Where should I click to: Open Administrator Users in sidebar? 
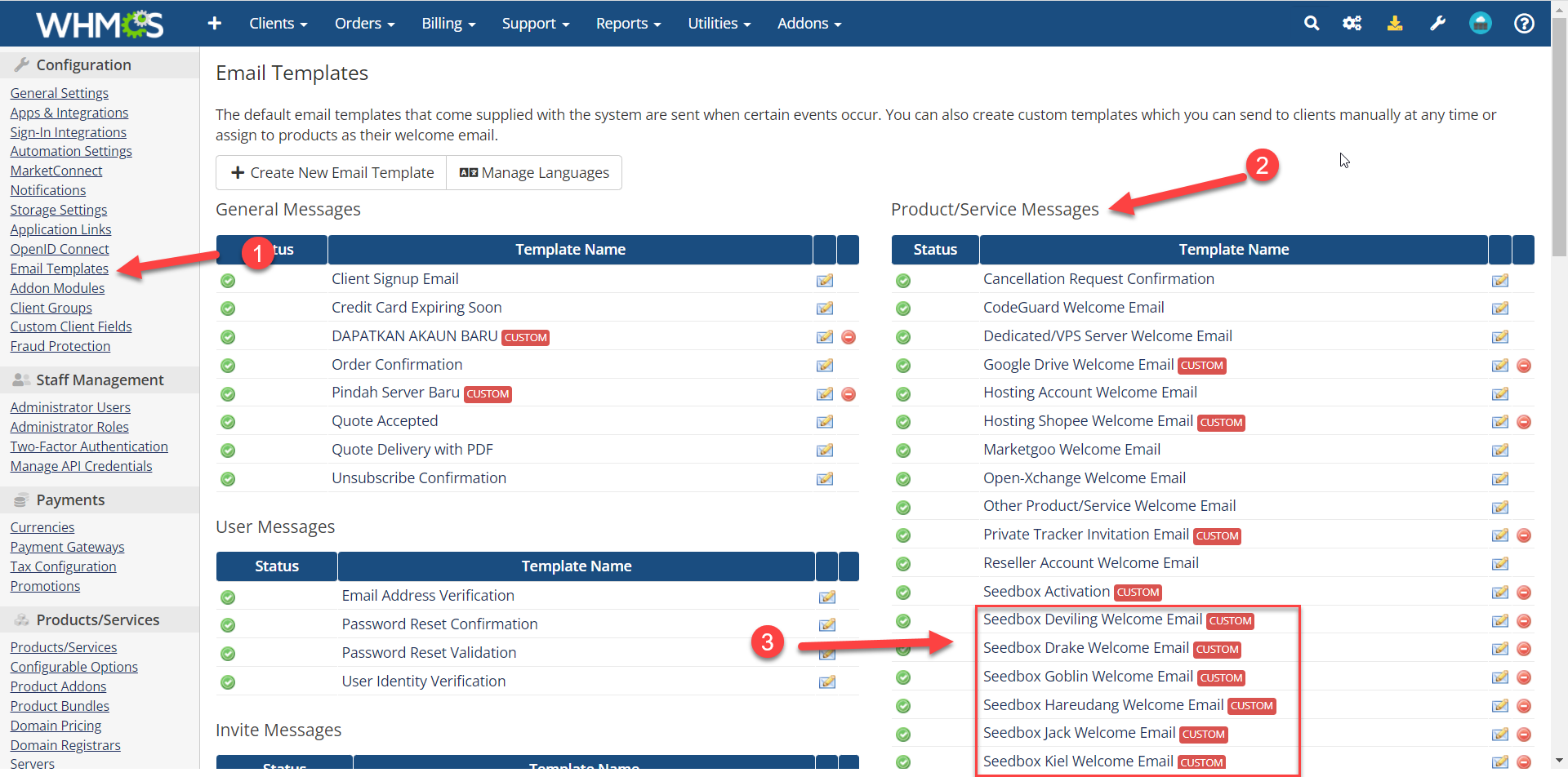(x=70, y=407)
